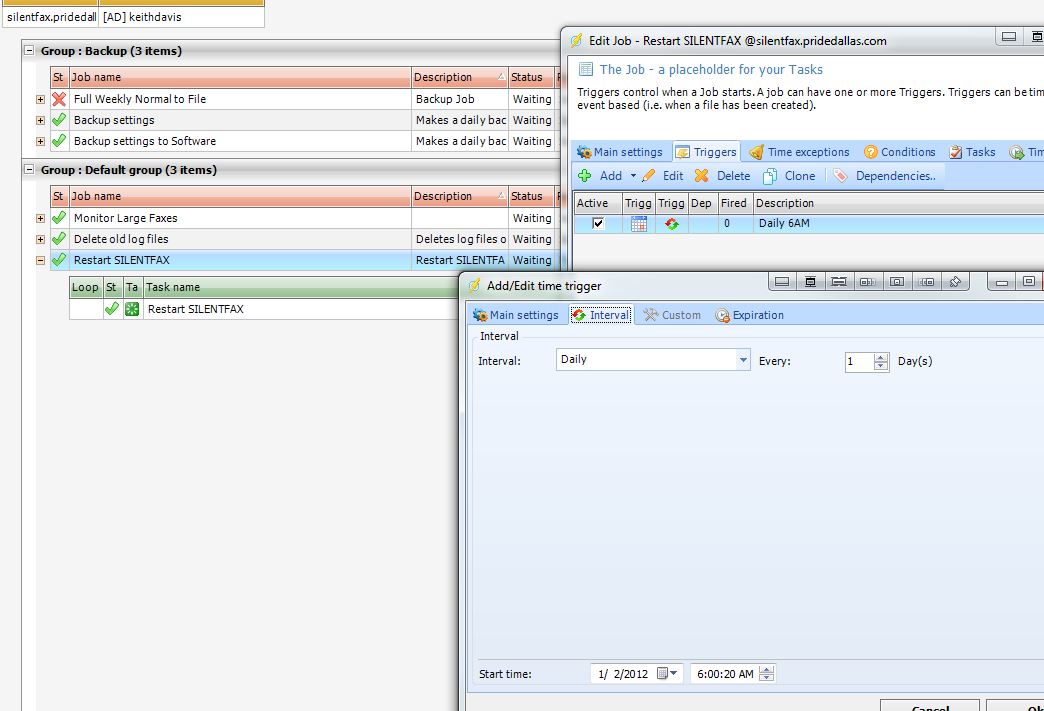Collapse the Group : Default group section

[30, 170]
